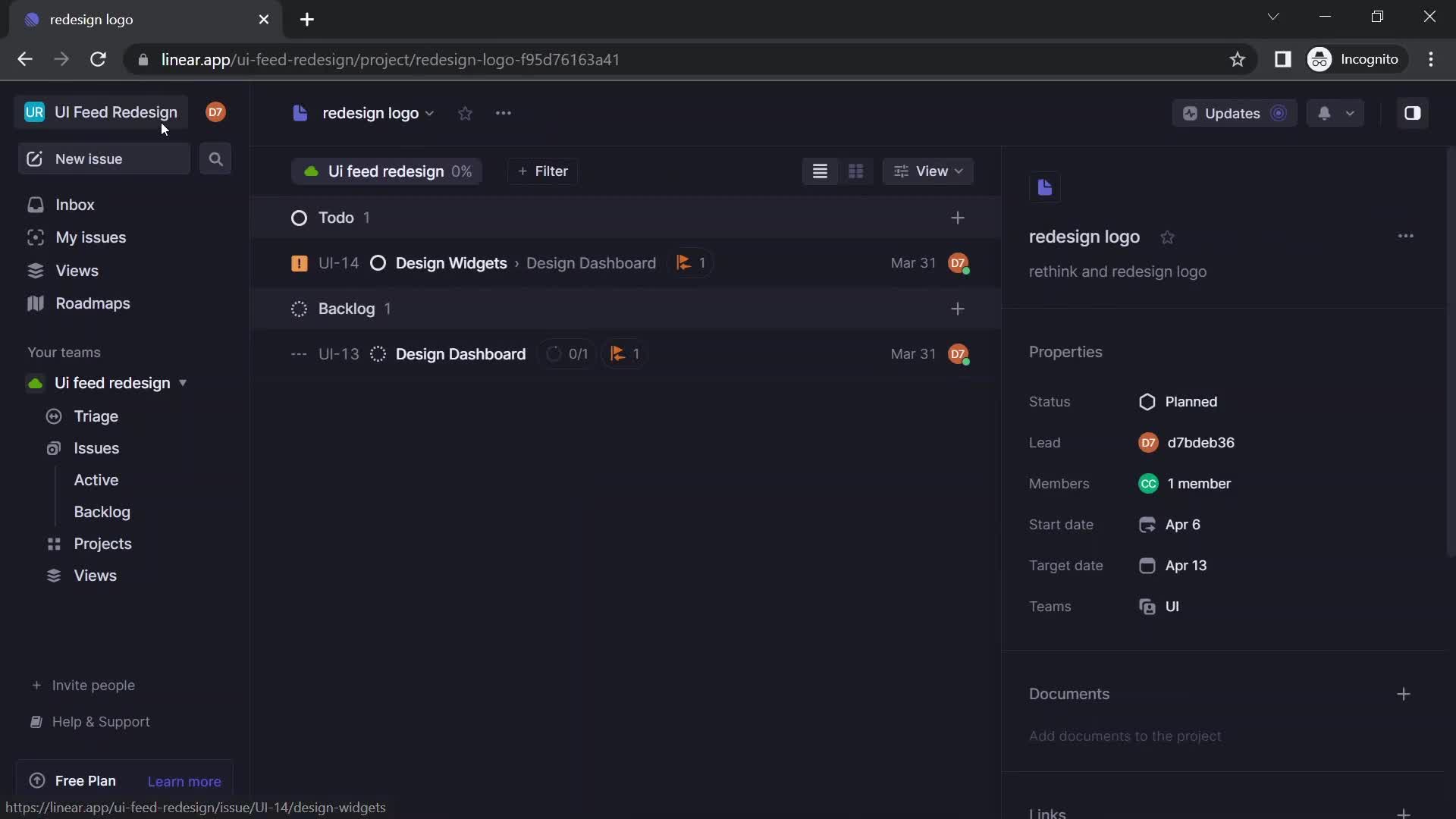
Task: Toggle the Backlog section collapse
Action: pos(346,308)
